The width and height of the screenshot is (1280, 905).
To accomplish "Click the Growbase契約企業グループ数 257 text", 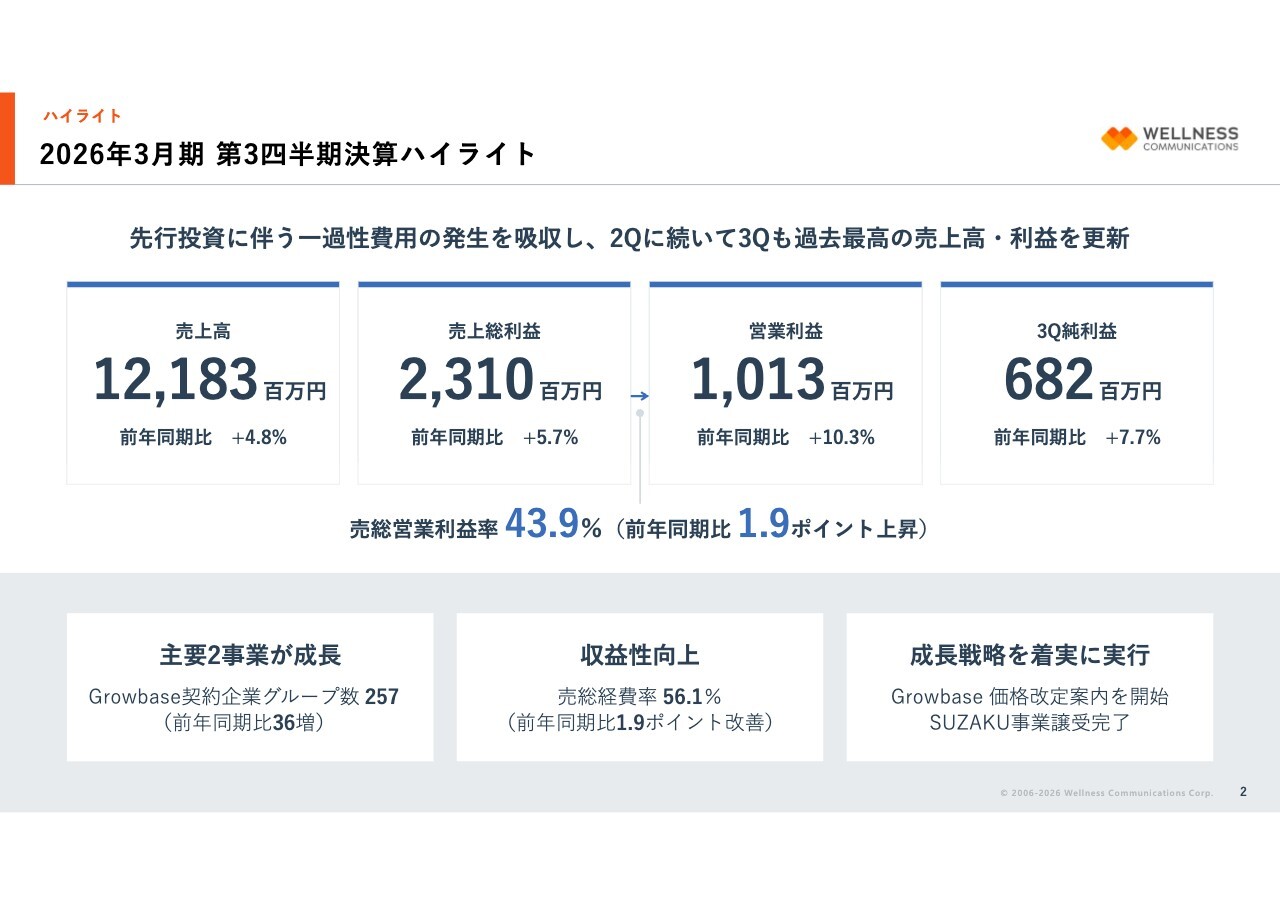I will (x=245, y=697).
